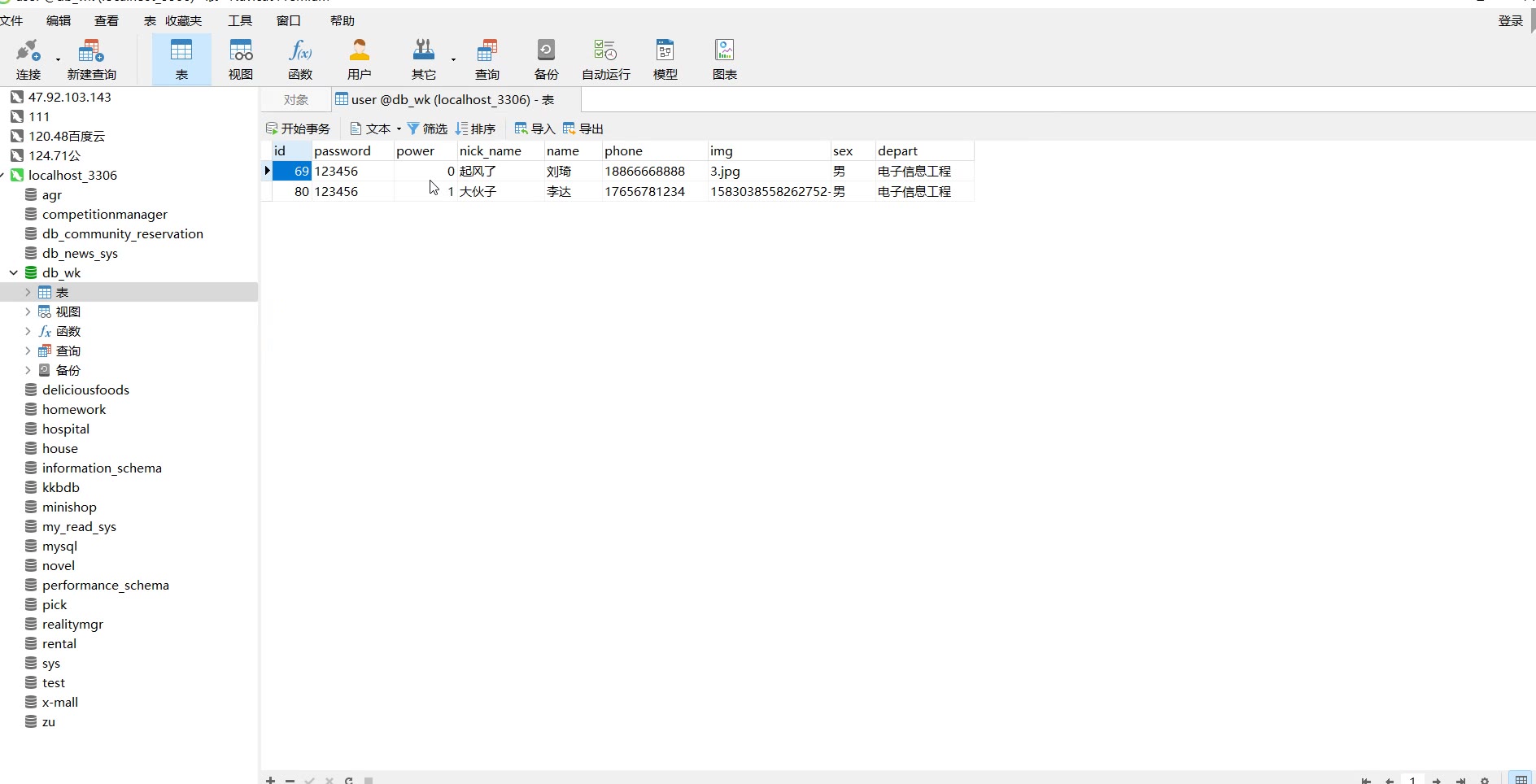The image size is (1536, 784).
Task: Select the performance_schema database
Action: point(106,585)
